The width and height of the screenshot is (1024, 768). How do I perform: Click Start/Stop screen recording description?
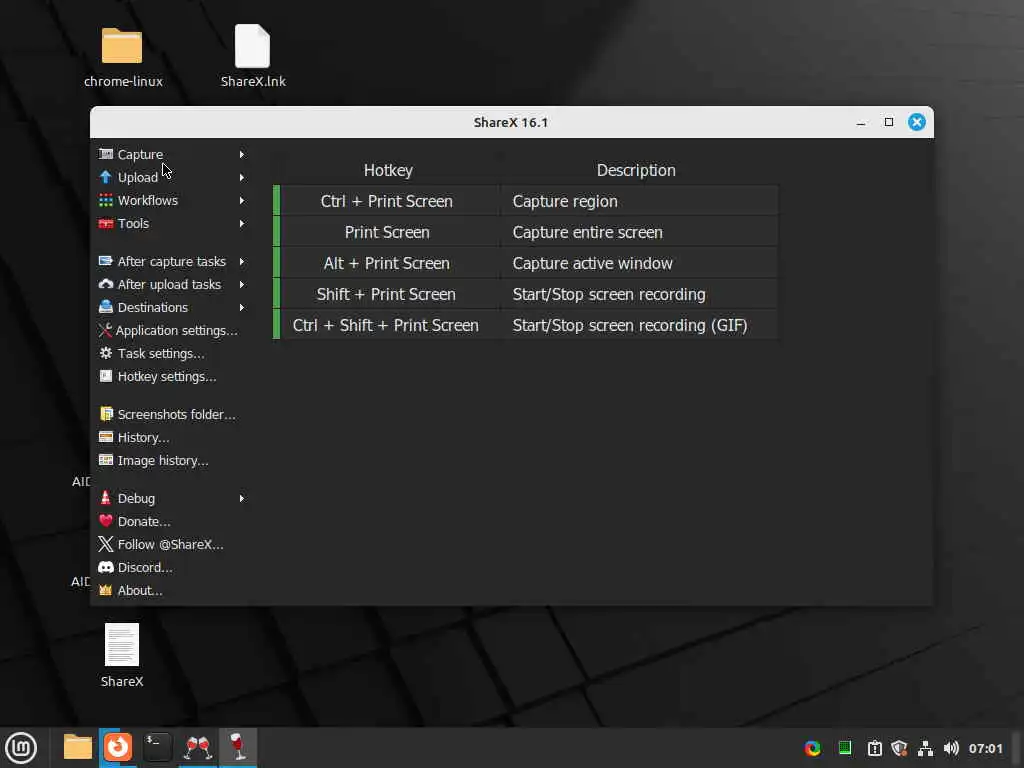(639, 294)
